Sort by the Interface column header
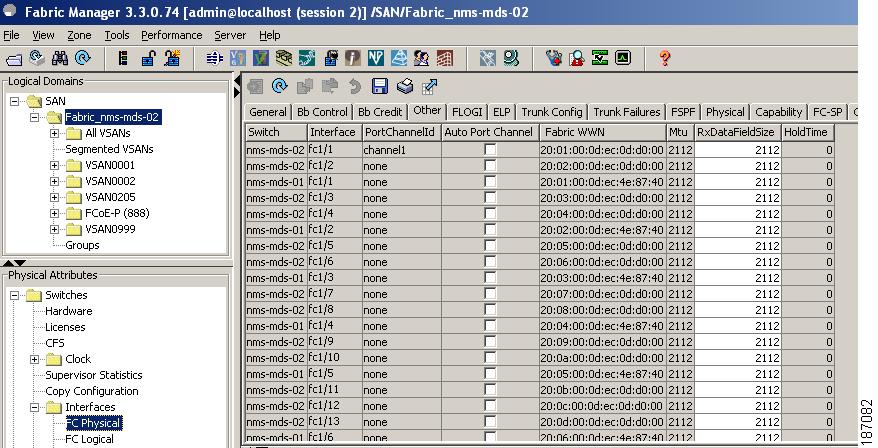The width and height of the screenshot is (878, 448). [x=334, y=132]
